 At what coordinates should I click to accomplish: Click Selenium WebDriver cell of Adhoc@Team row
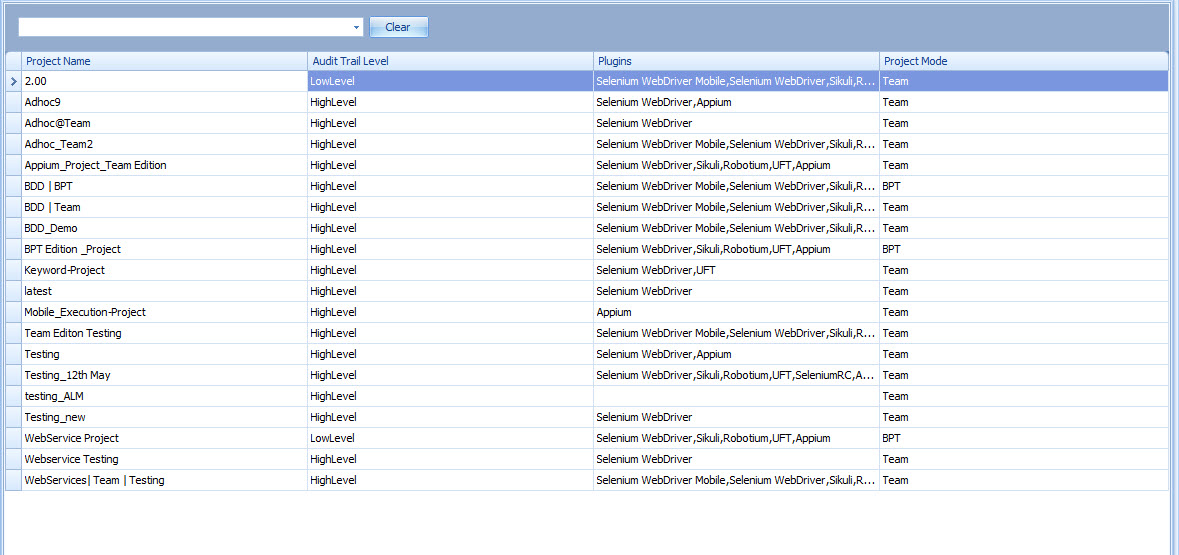click(735, 123)
